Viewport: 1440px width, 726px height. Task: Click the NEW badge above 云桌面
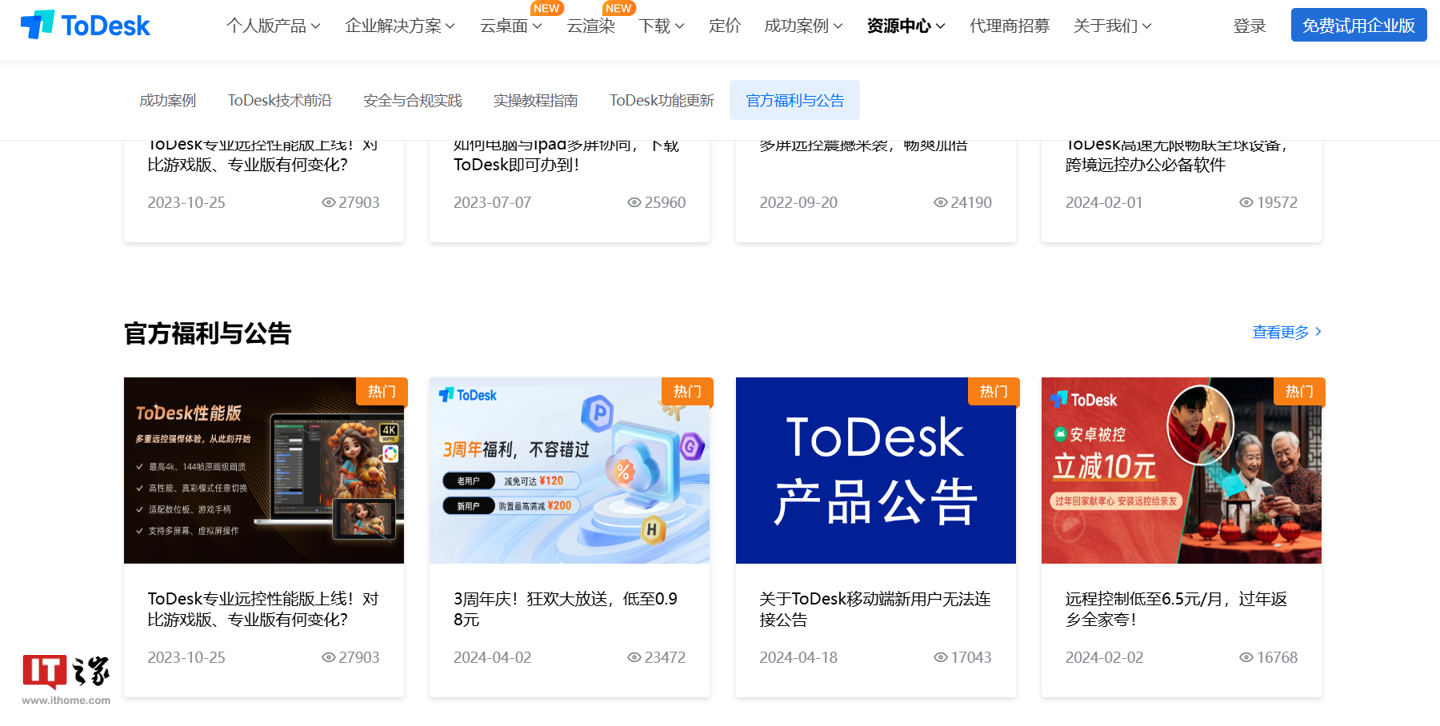tap(547, 8)
